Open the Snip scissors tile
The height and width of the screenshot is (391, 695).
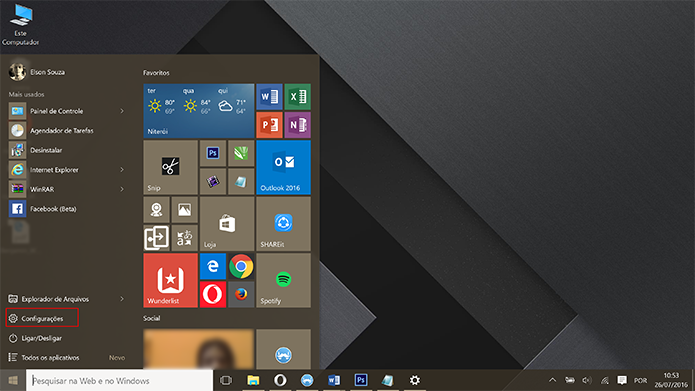[170, 167]
